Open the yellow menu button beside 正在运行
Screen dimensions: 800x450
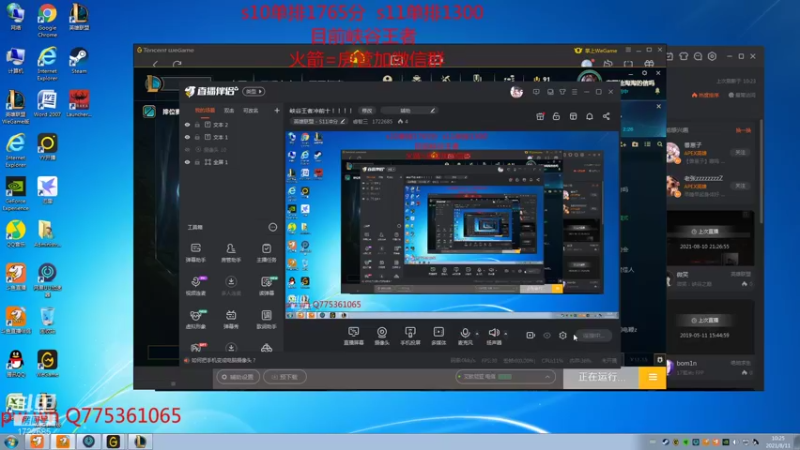[652, 377]
